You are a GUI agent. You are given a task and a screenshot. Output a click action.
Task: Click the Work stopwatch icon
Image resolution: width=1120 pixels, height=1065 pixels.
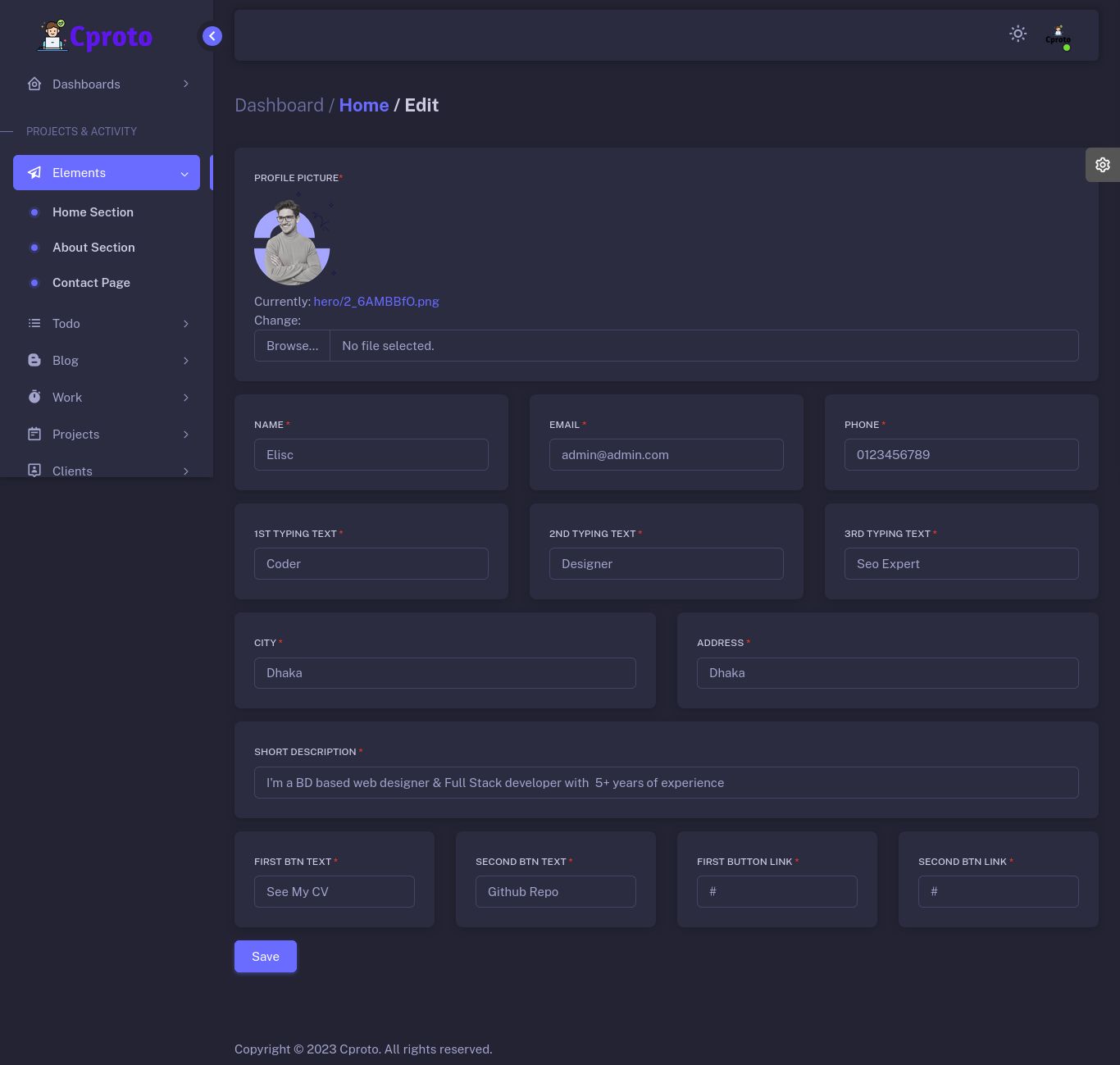34,397
